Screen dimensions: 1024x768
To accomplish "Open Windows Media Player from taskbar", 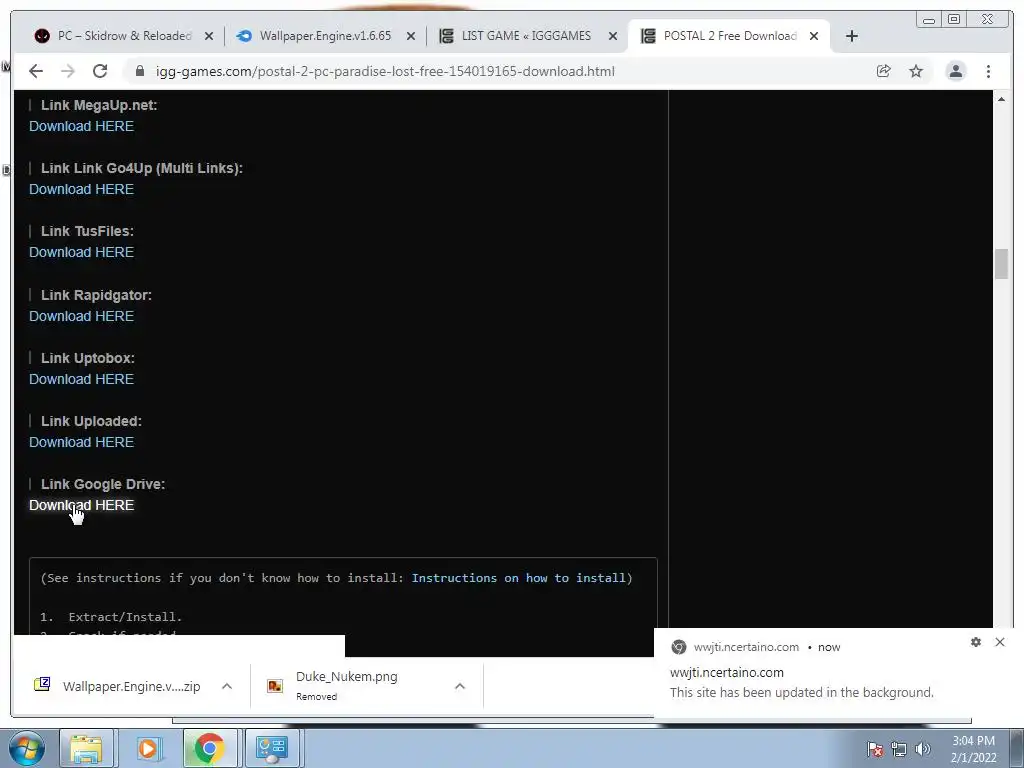I will click(148, 748).
